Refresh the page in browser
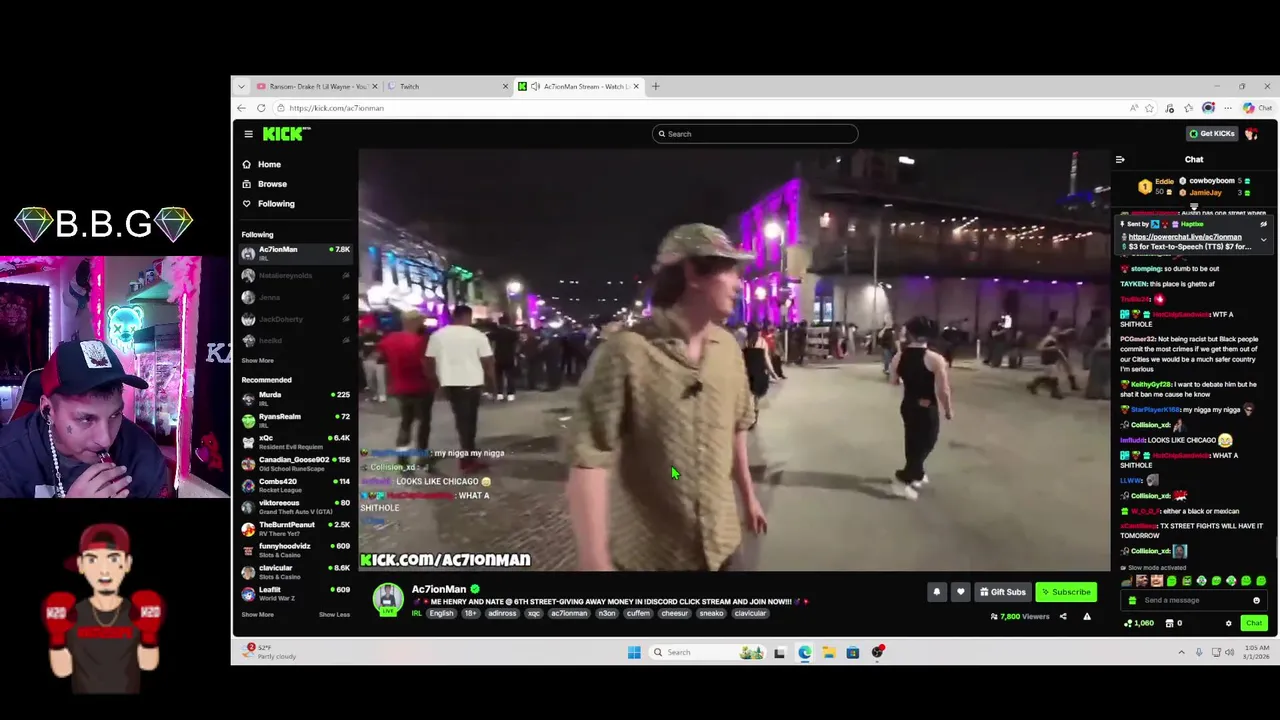This screenshot has height=720, width=1280. 261,108
